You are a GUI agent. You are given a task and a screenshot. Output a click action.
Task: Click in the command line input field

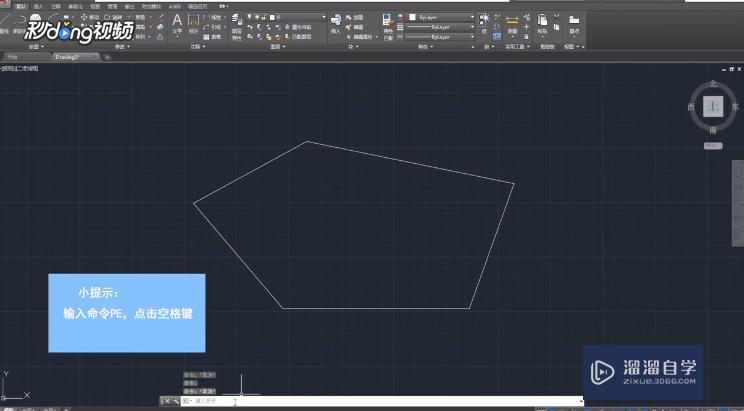pyautogui.click(x=384, y=401)
